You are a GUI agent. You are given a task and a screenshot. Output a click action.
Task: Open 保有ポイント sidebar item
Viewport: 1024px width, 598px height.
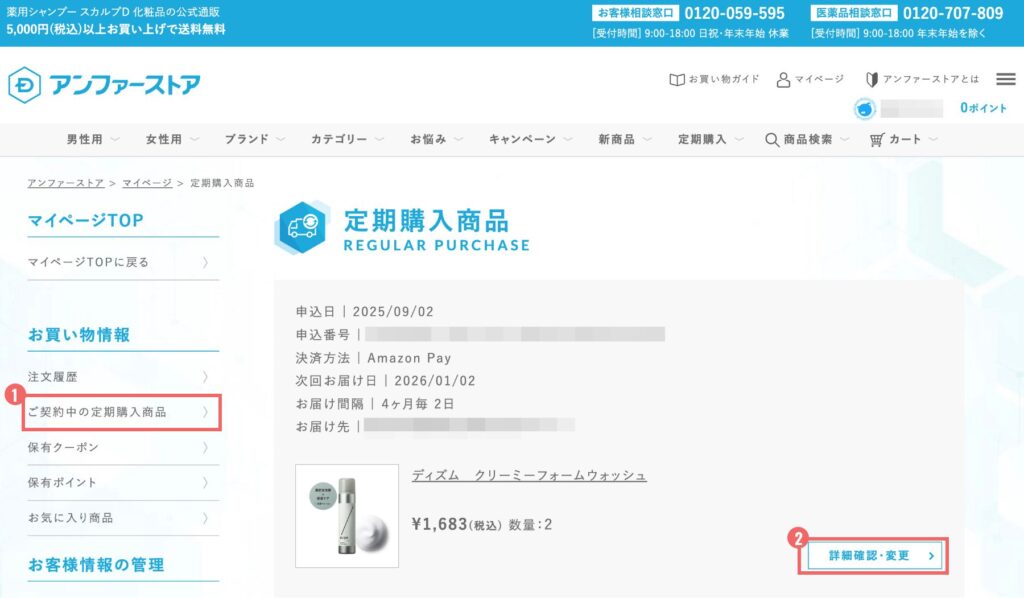[123, 483]
